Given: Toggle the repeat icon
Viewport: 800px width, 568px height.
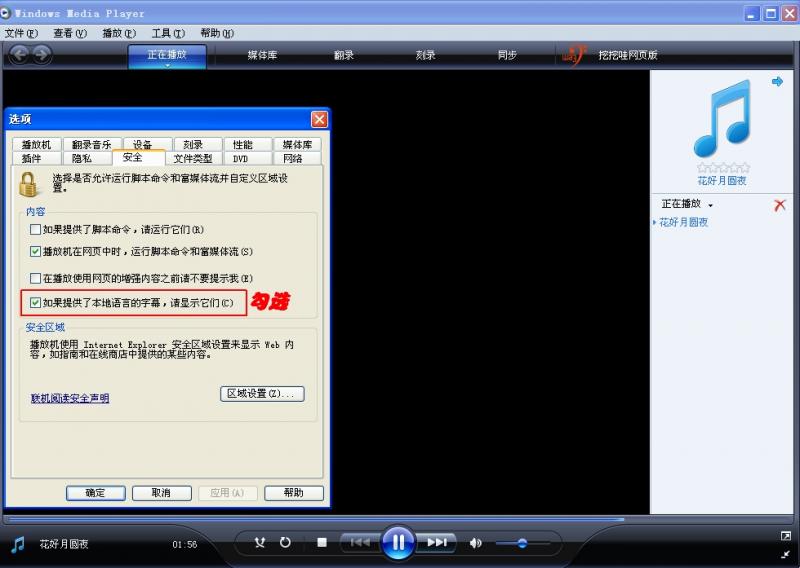Looking at the screenshot, I should coord(285,543).
